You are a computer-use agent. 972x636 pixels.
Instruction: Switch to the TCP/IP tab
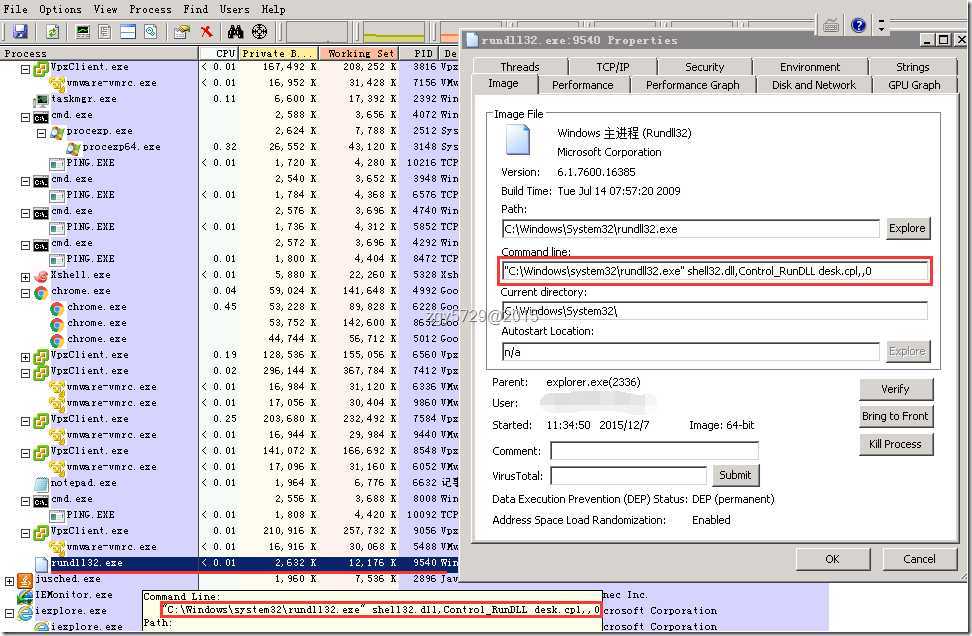[612, 67]
